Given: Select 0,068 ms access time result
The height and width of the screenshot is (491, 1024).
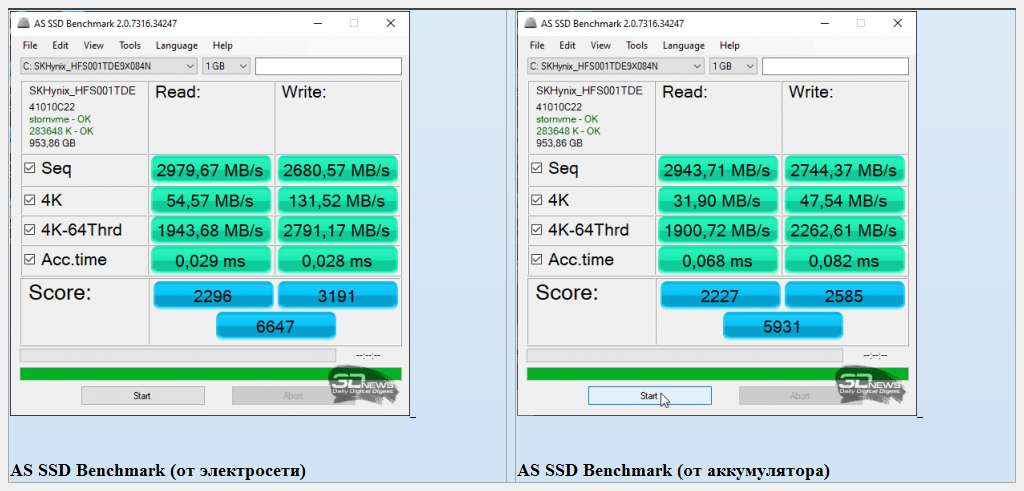Looking at the screenshot, I should pos(717,261).
